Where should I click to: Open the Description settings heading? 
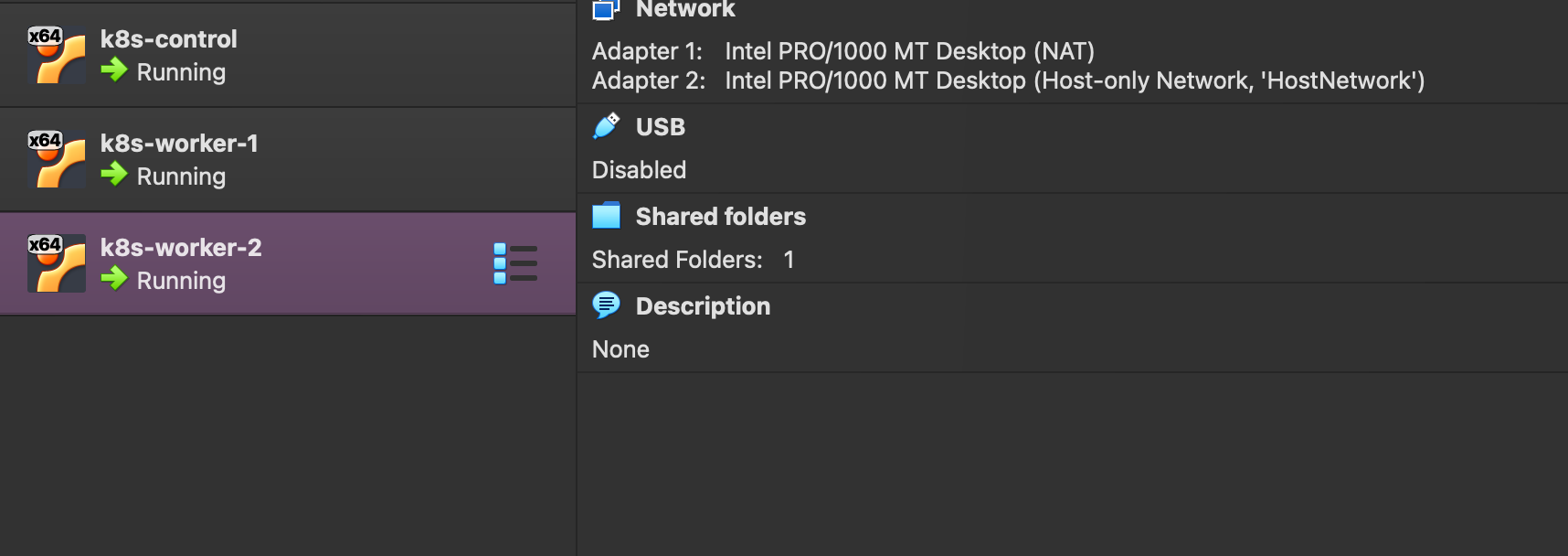(x=703, y=306)
